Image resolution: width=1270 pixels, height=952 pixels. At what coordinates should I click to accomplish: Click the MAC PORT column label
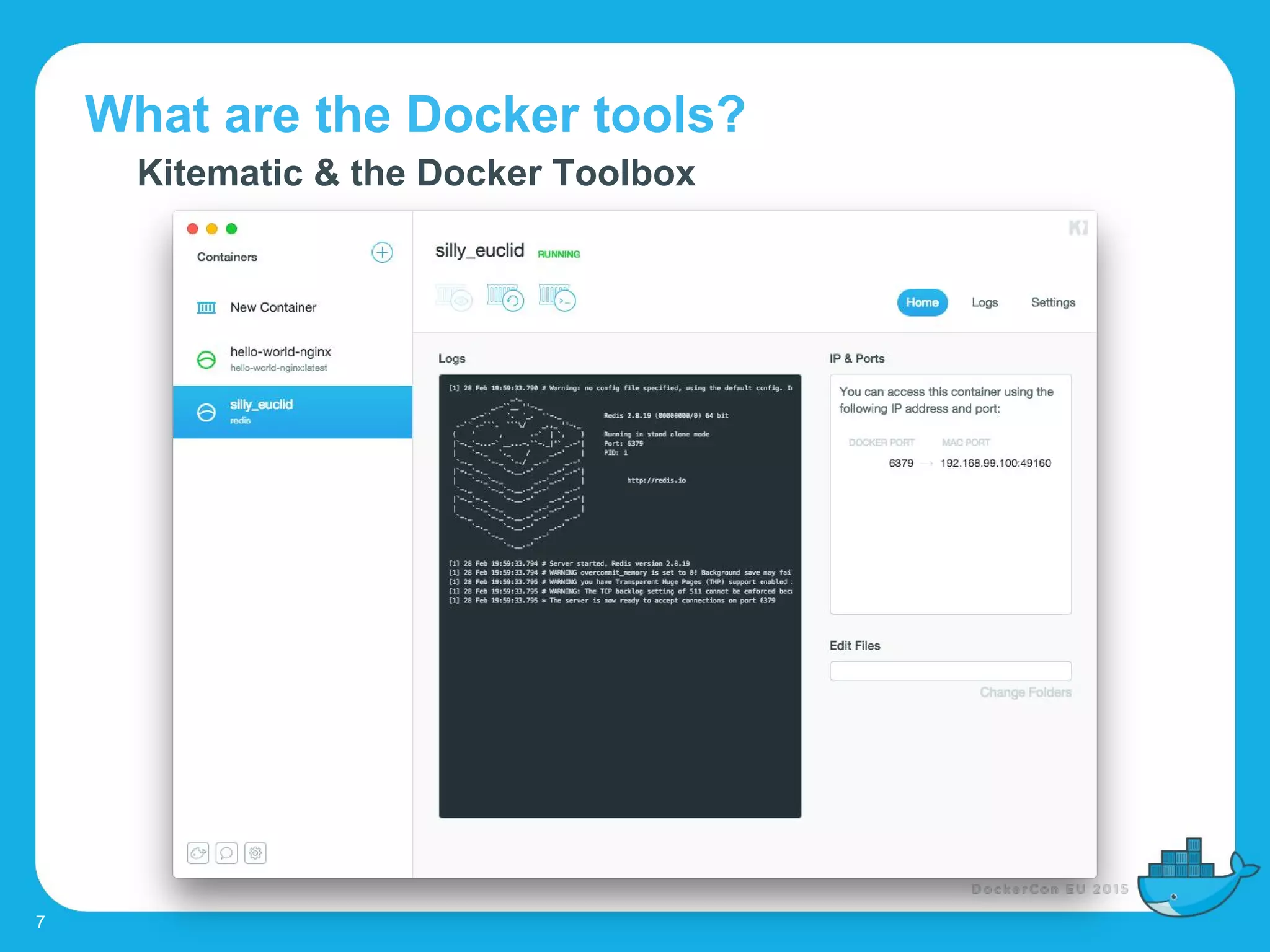tap(966, 443)
